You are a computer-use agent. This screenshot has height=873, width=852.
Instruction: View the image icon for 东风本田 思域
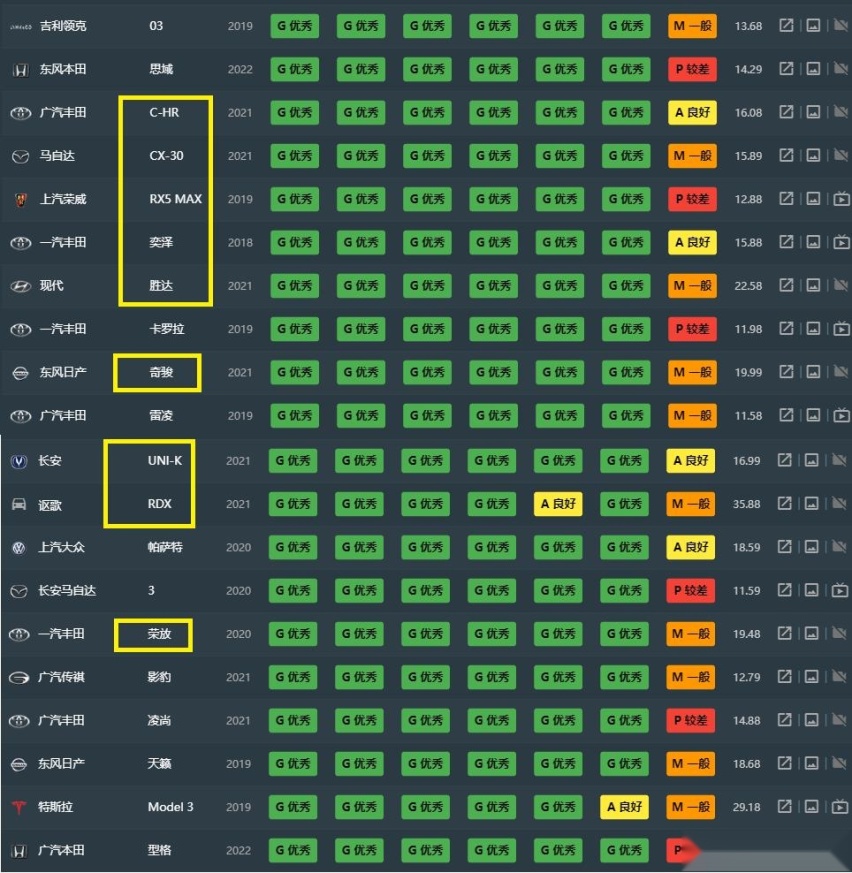point(813,68)
